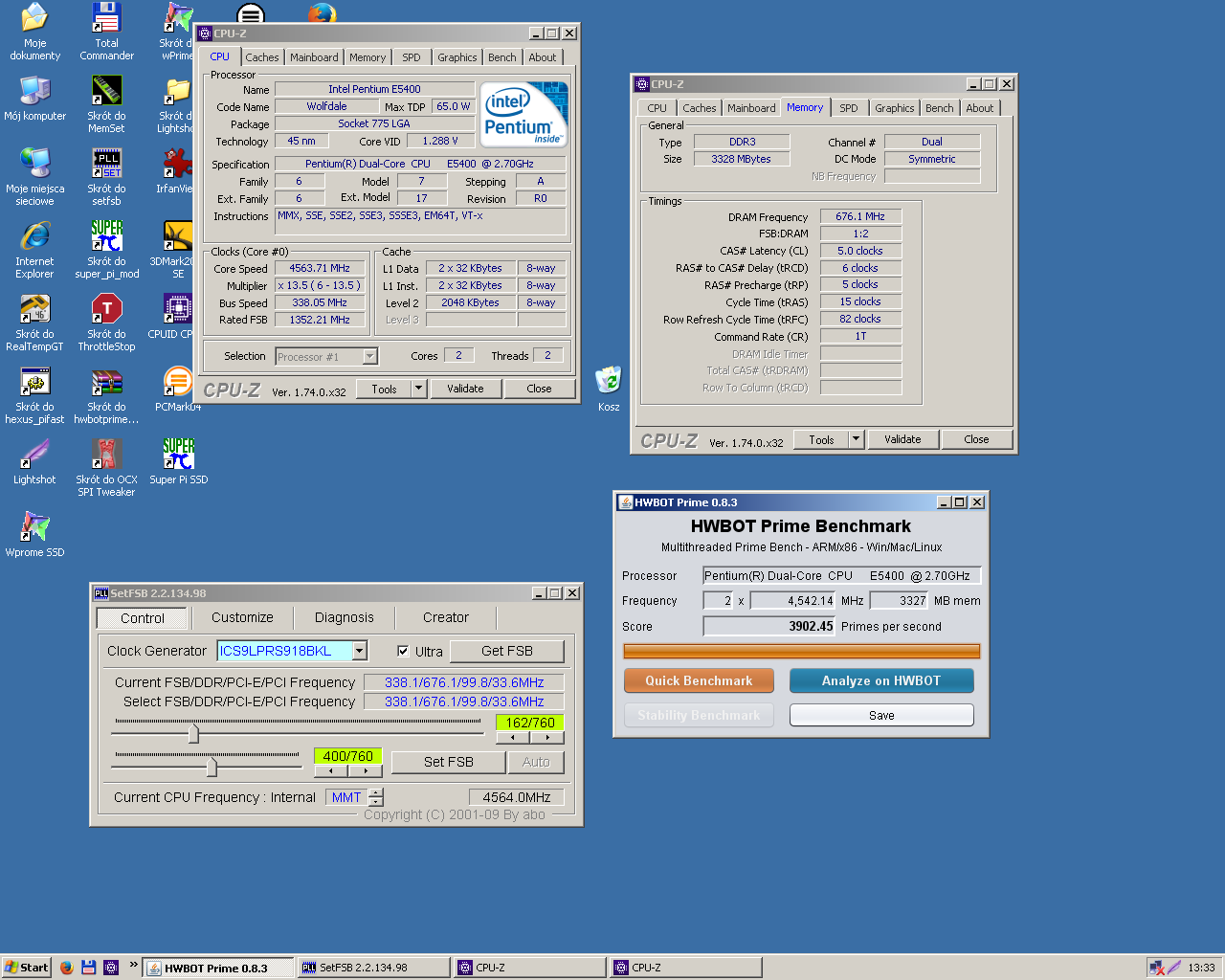The height and width of the screenshot is (980, 1225).
Task: Open Moje miejsca sieciowe icon
Action: pyautogui.click(x=34, y=177)
